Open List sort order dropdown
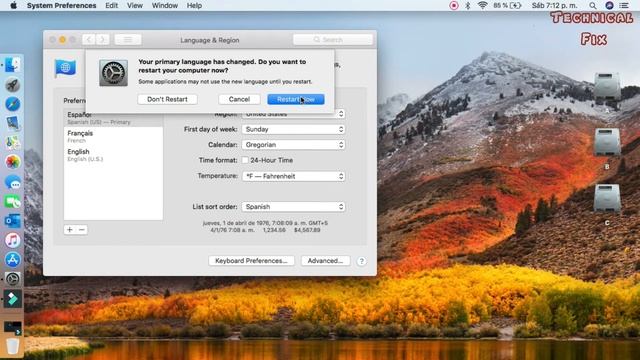Screen dimensions: 640x360 293,207
